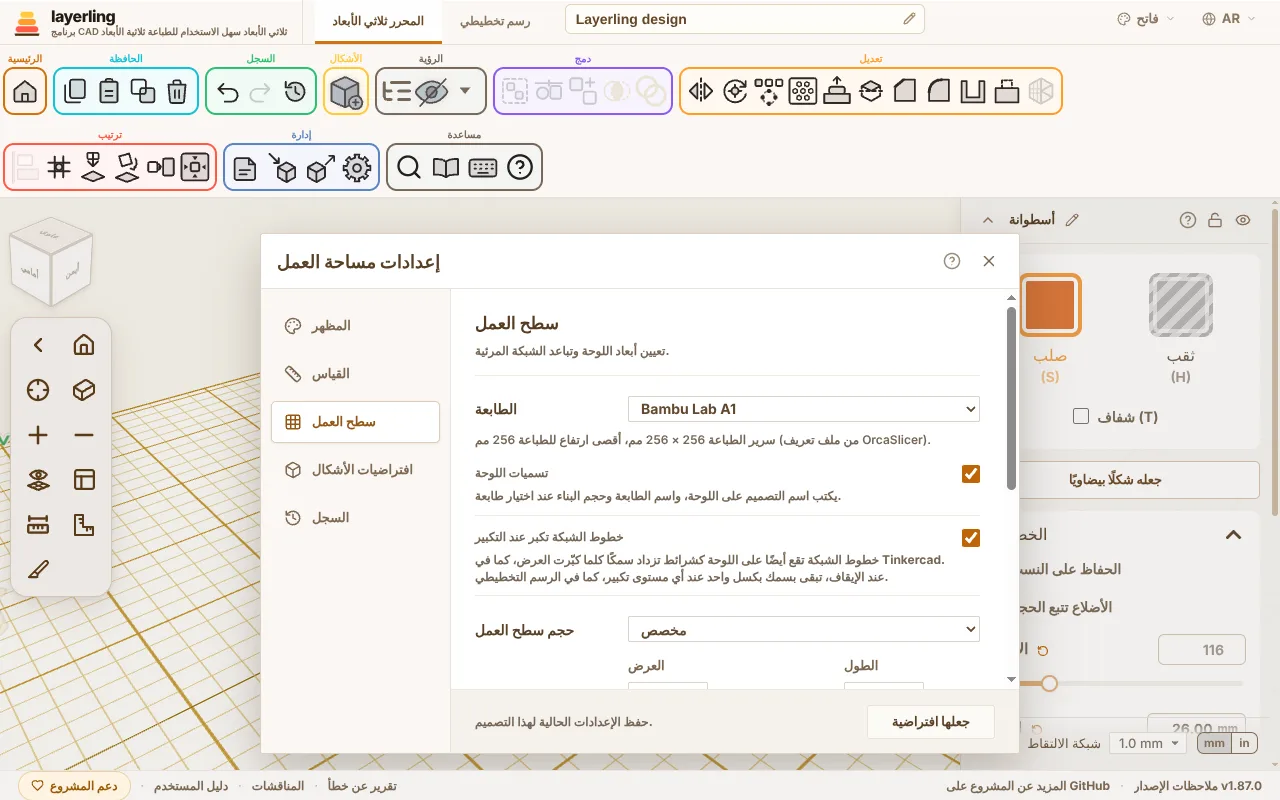Click the make default button
This screenshot has height=800, width=1280.
pos(930,722)
